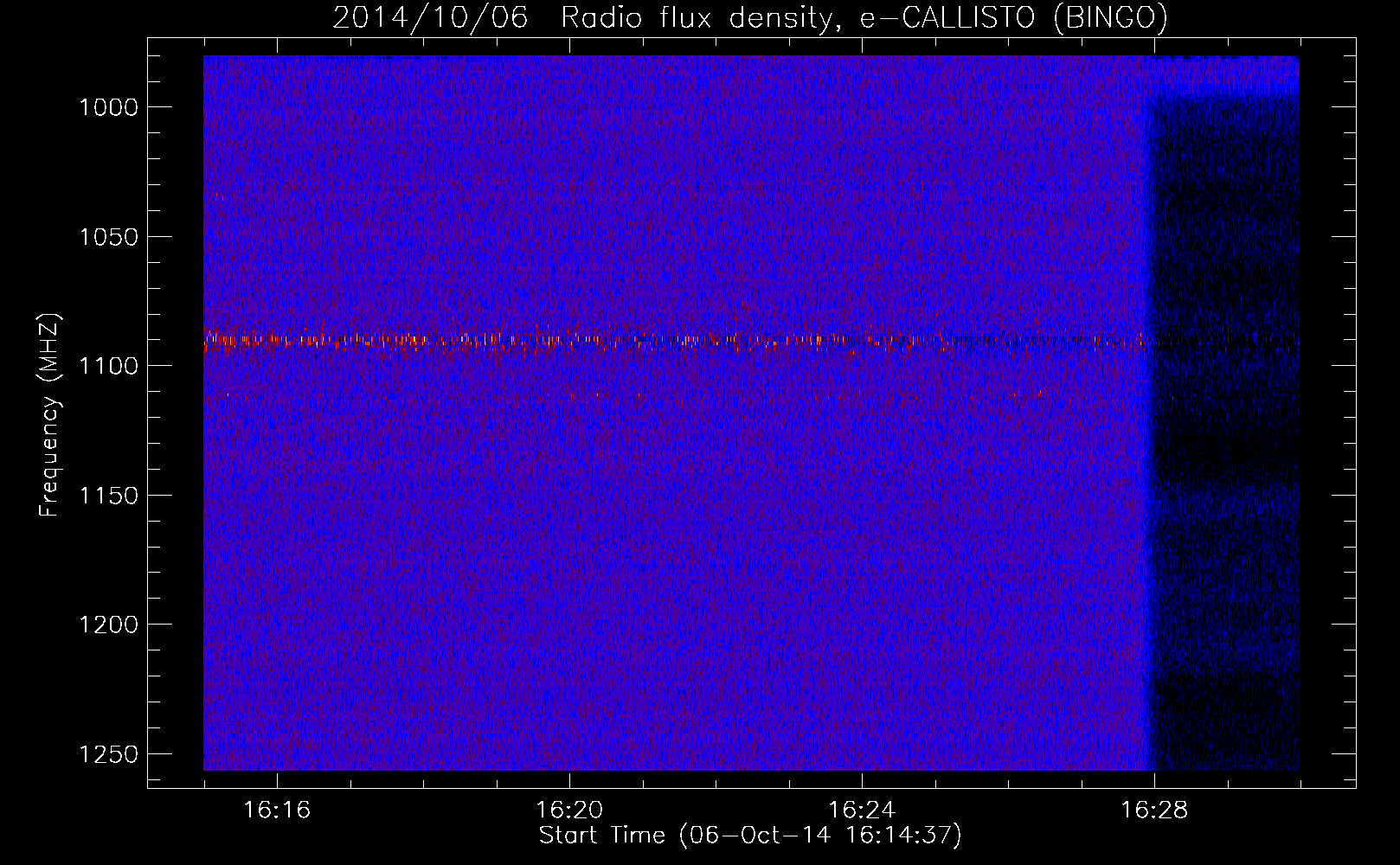
Task: Click the 1150 frequency tick label
Action: click(x=109, y=496)
